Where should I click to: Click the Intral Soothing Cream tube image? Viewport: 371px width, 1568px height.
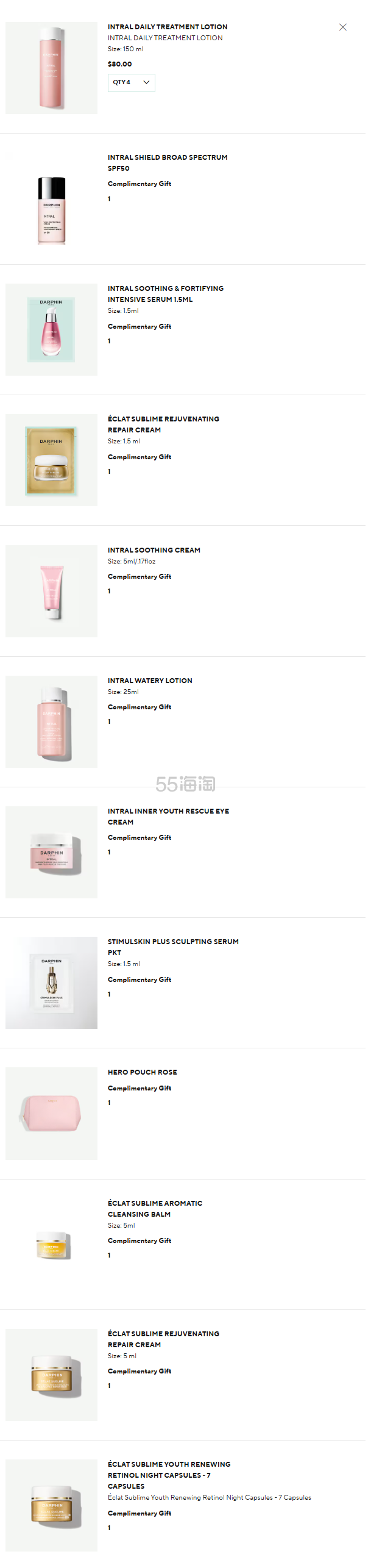52,592
